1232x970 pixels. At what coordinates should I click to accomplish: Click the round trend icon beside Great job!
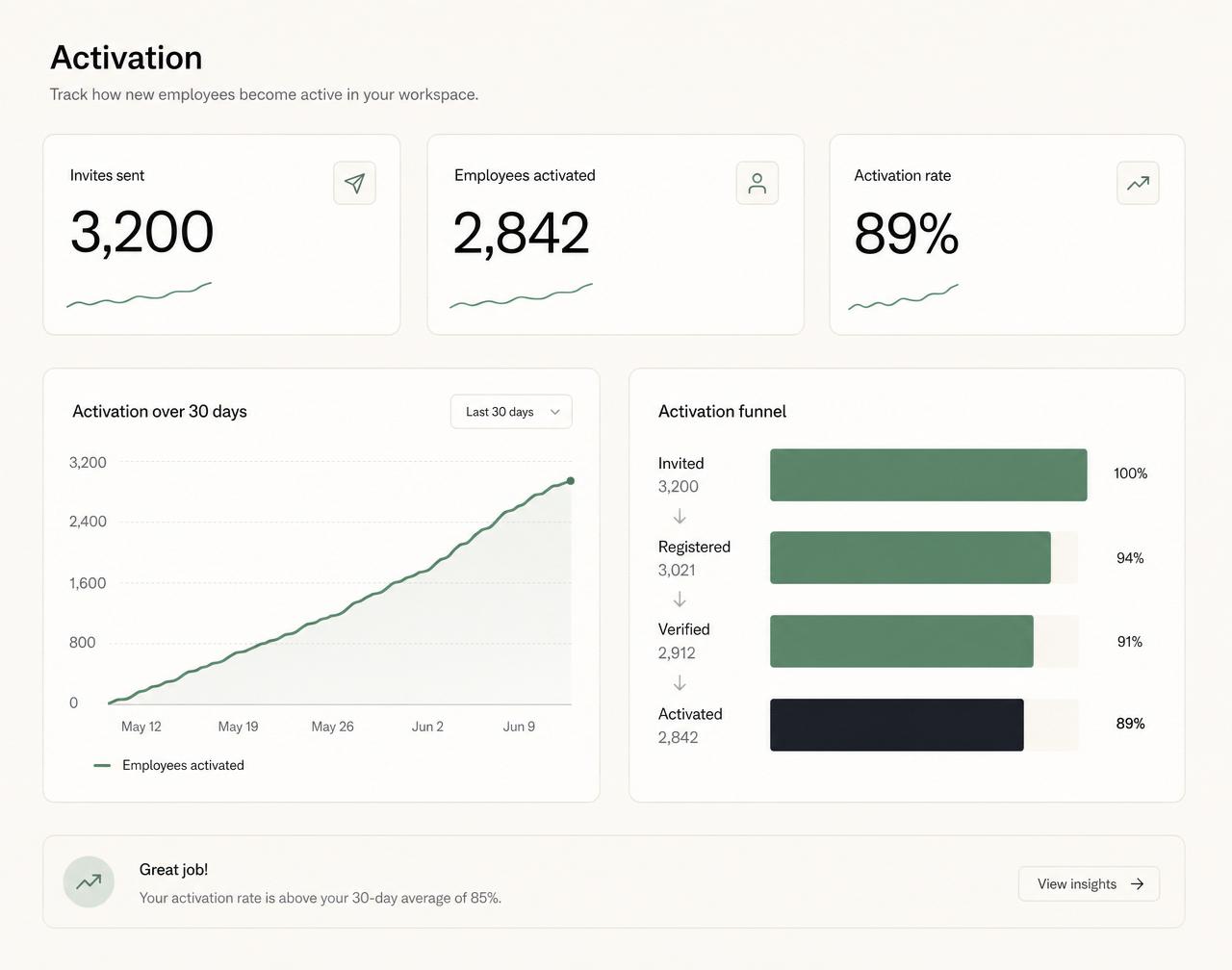[x=89, y=881]
